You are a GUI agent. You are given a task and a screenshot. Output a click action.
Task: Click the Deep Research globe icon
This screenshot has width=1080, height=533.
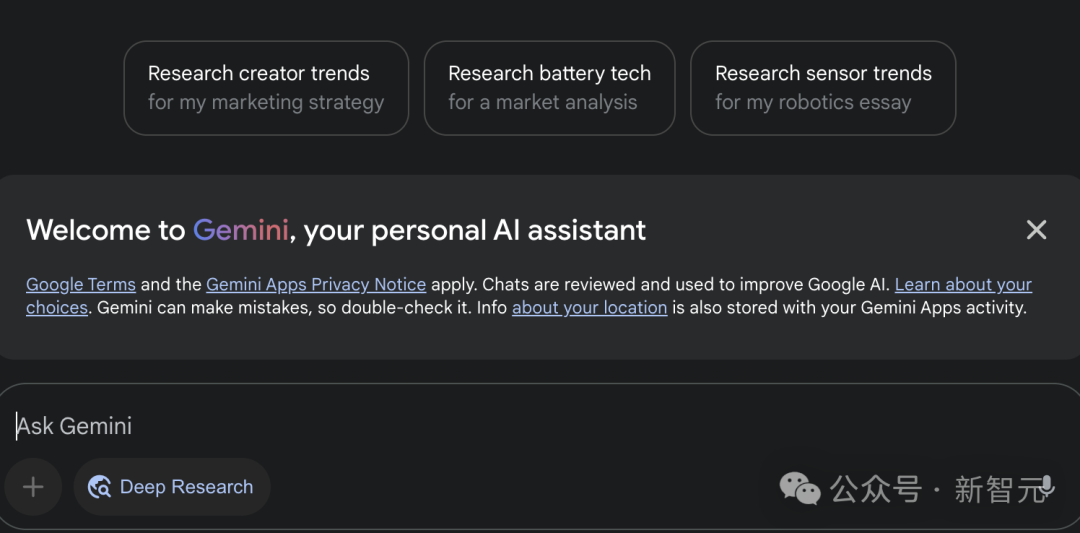pos(100,487)
